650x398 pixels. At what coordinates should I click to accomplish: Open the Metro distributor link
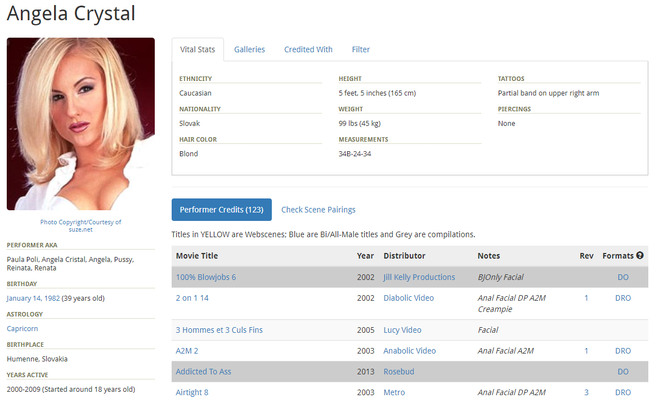394,392
